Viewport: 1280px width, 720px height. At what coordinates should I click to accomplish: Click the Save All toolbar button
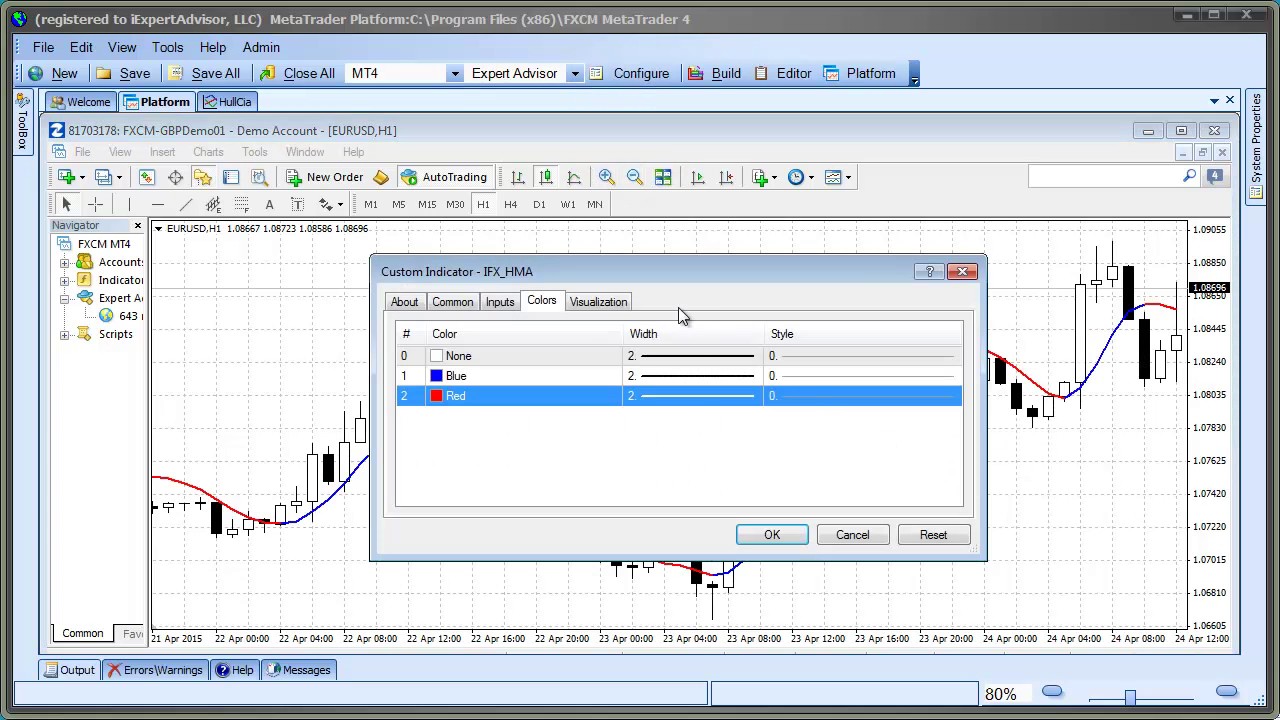pyautogui.click(x=205, y=74)
